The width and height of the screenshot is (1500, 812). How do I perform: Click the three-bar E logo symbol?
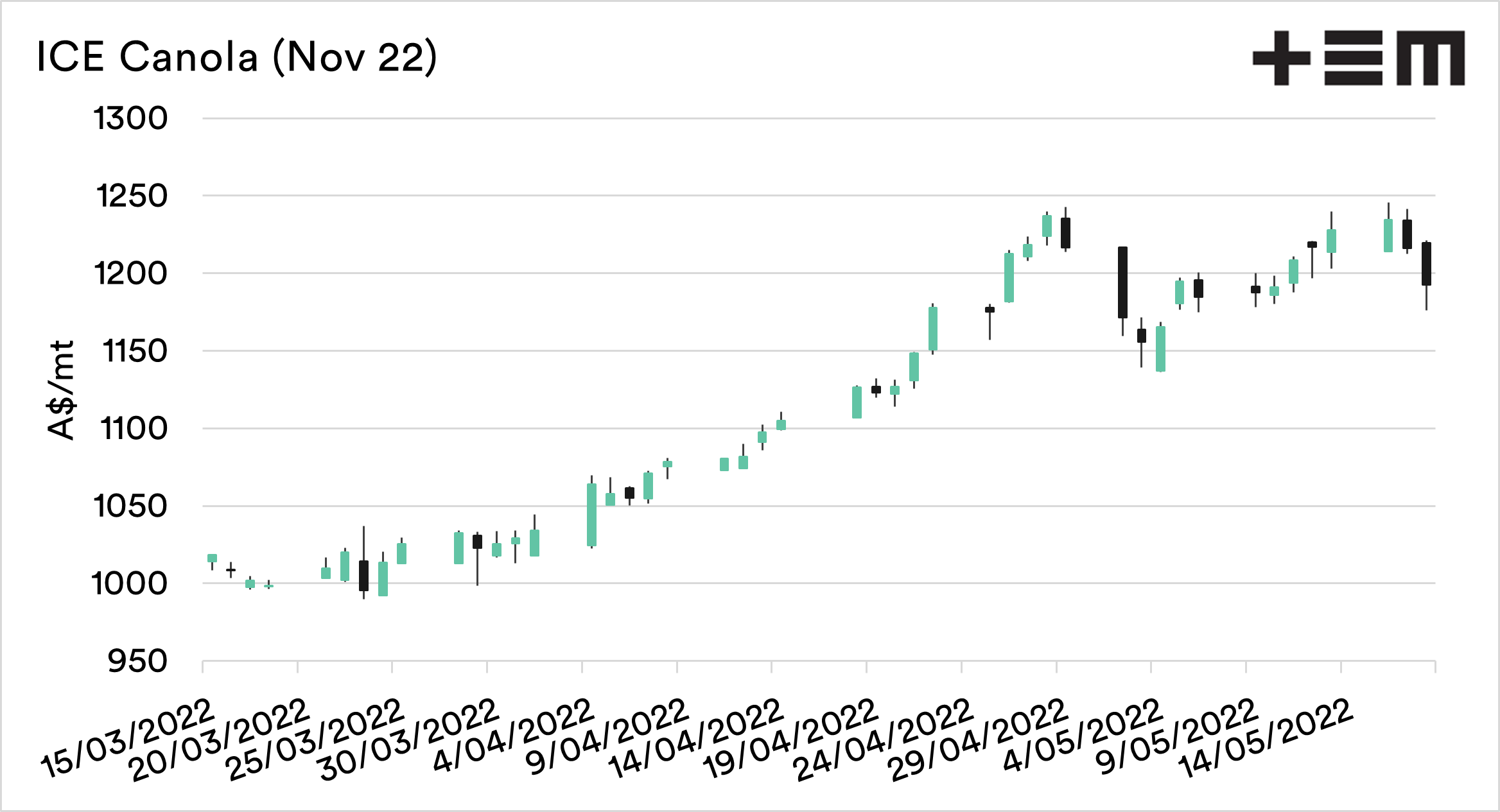pos(1353,58)
